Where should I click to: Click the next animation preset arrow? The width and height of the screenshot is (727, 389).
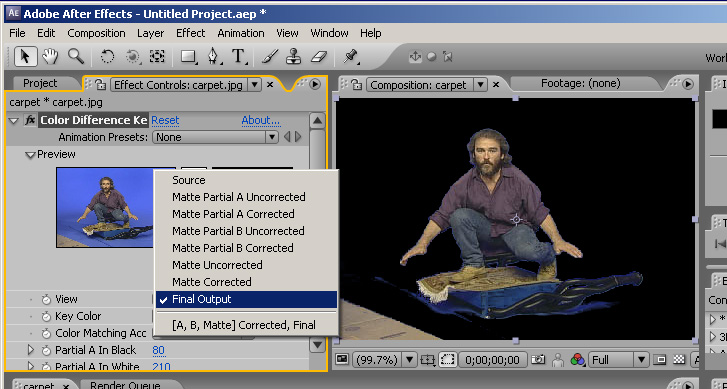[298, 137]
